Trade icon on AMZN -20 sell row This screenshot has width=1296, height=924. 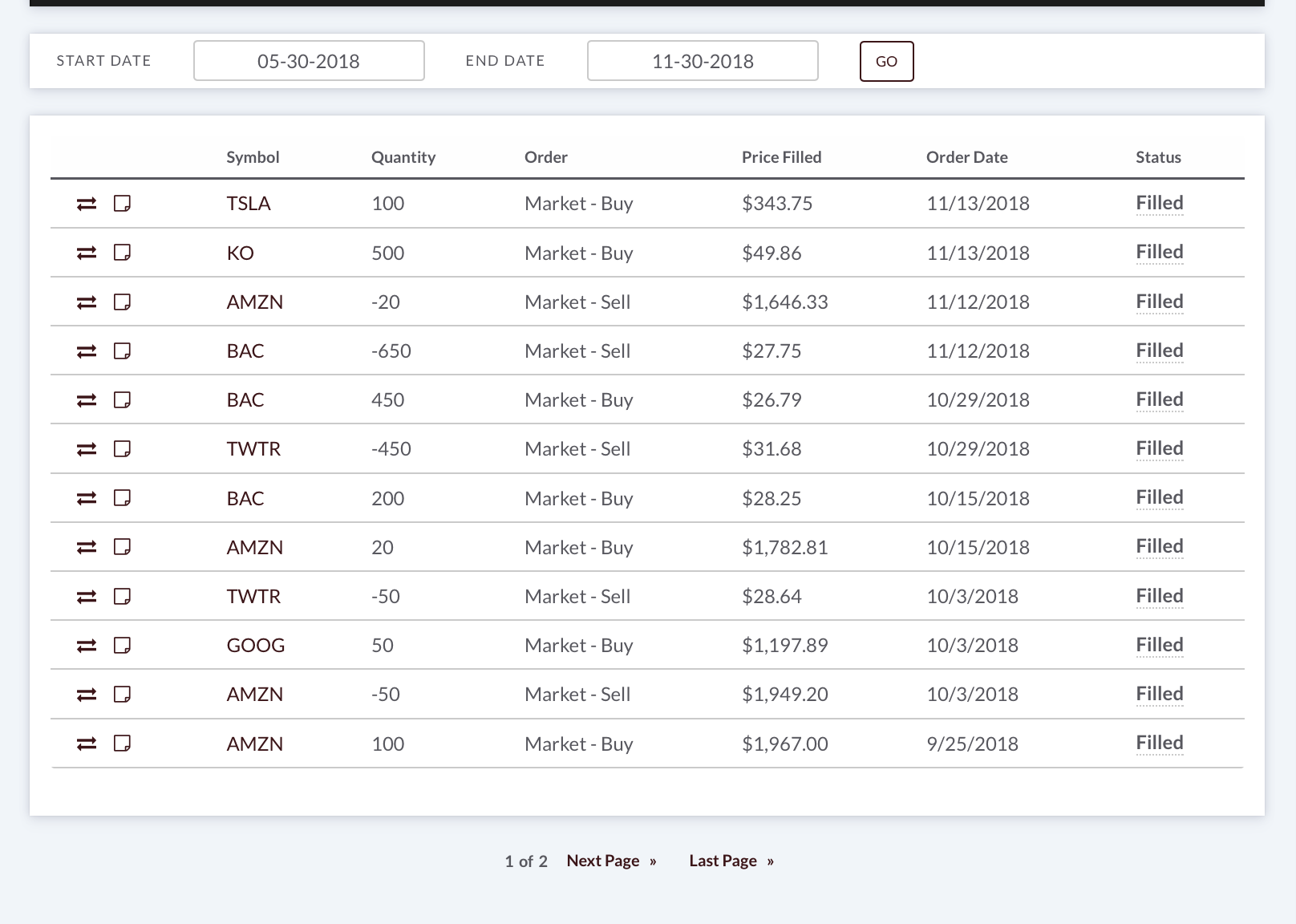(87, 302)
